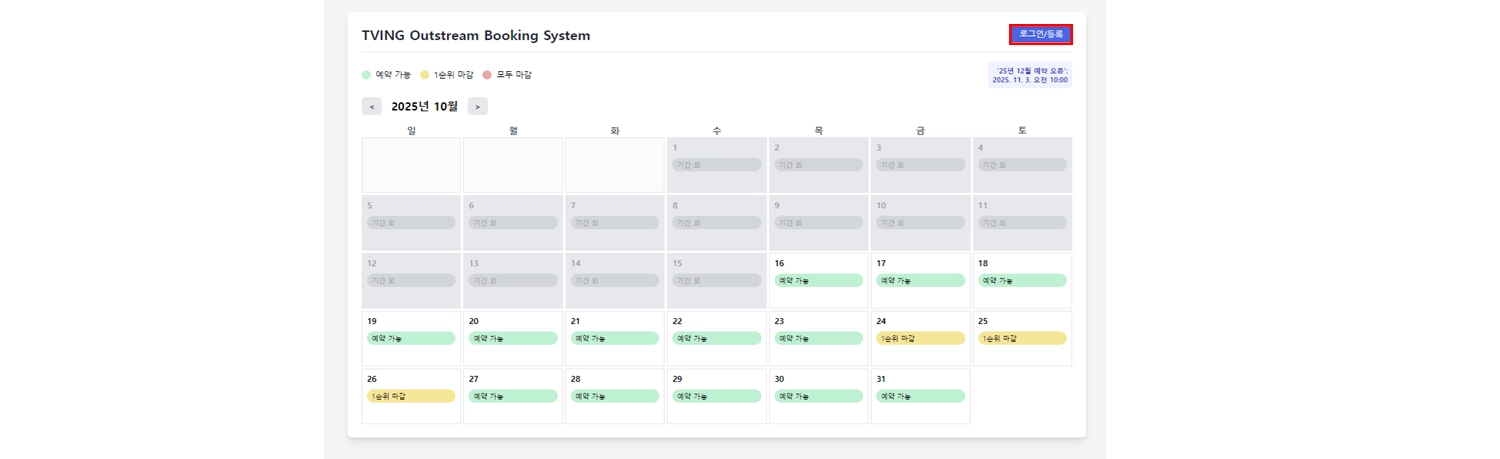The image size is (1500, 459).
Task: Open October 24 1순위 마감 slot
Action: click(920, 339)
